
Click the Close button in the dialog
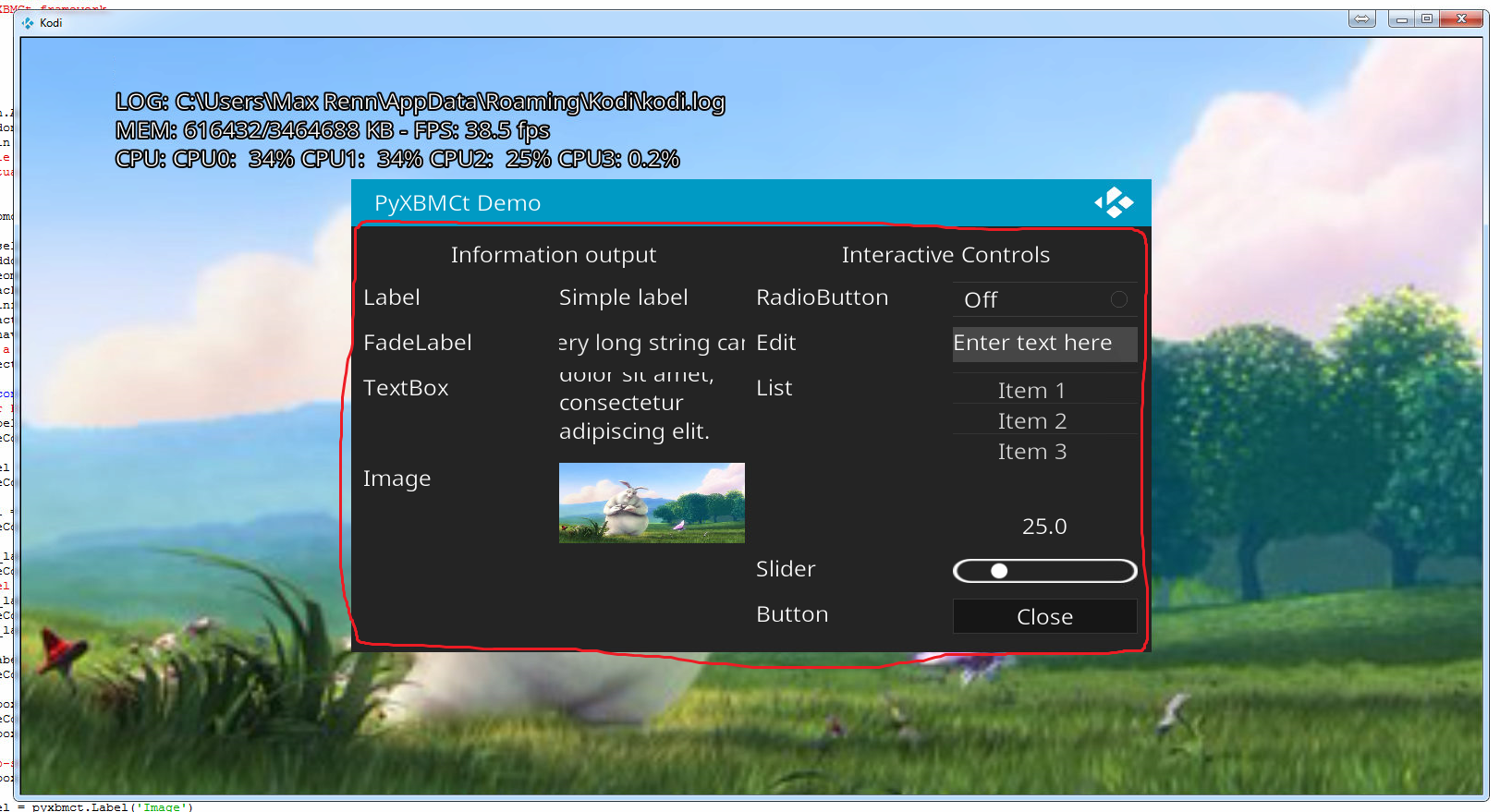(1044, 616)
